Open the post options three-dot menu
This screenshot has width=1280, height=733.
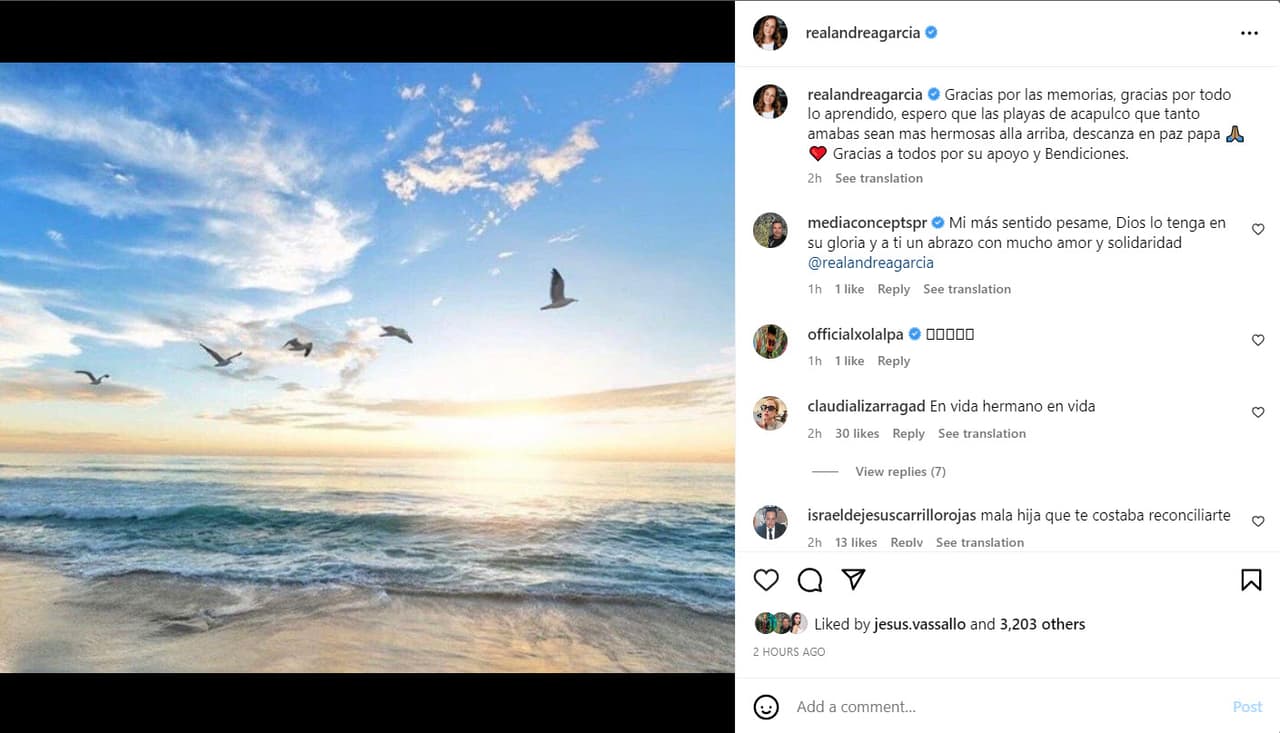tap(1249, 32)
